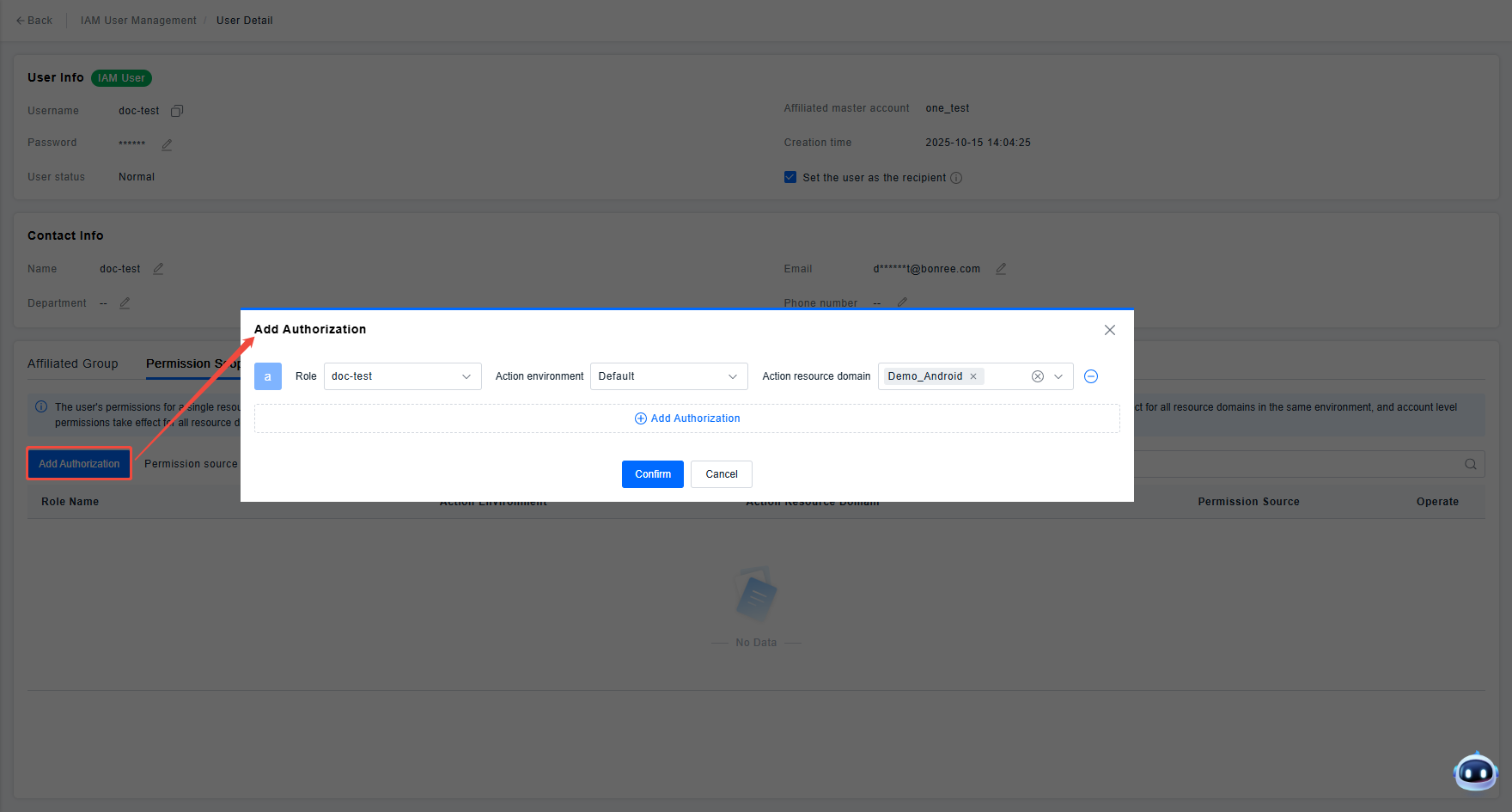The height and width of the screenshot is (812, 1512).
Task: Open the Role dropdown
Action: (402, 376)
